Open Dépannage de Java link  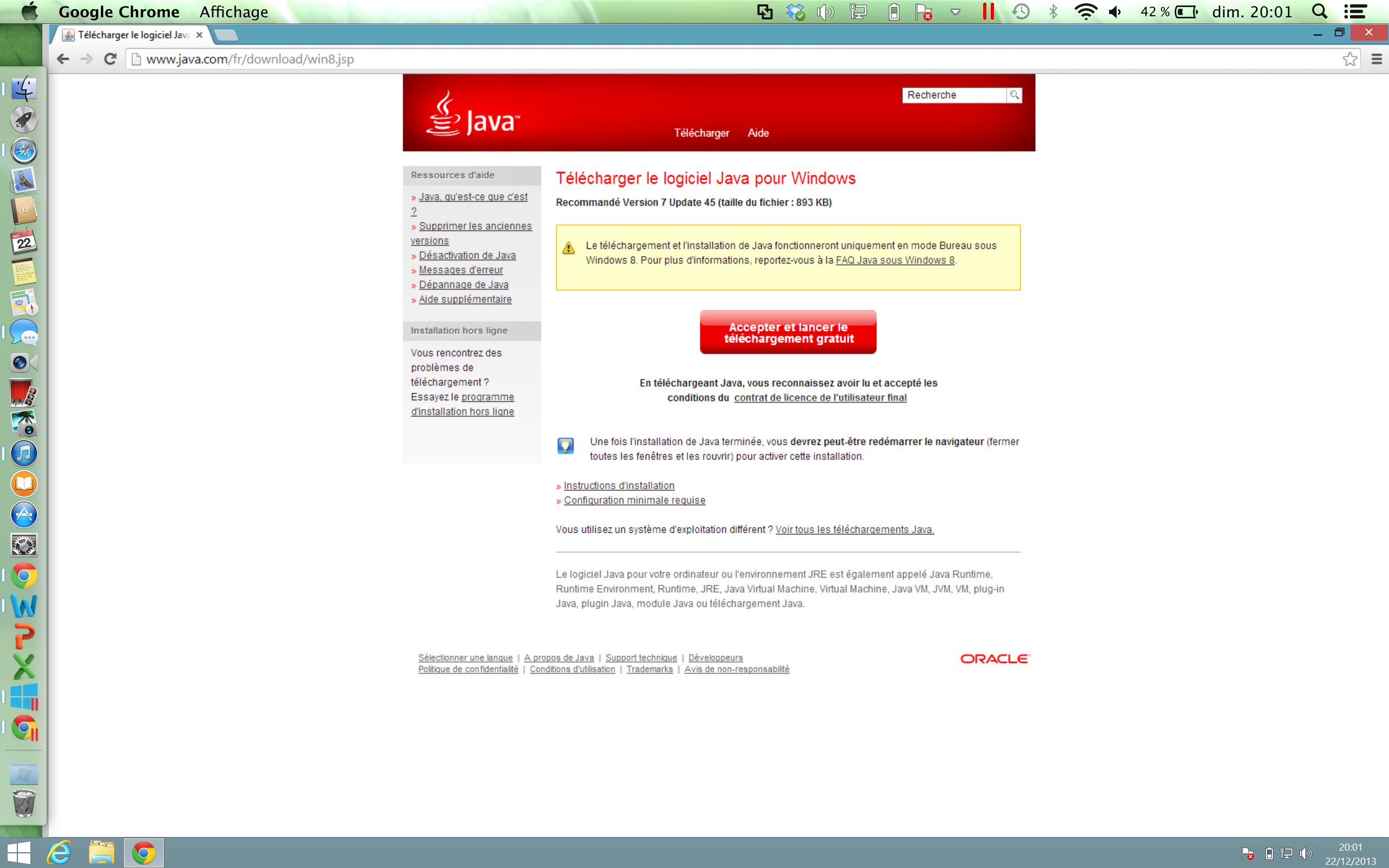(x=464, y=284)
